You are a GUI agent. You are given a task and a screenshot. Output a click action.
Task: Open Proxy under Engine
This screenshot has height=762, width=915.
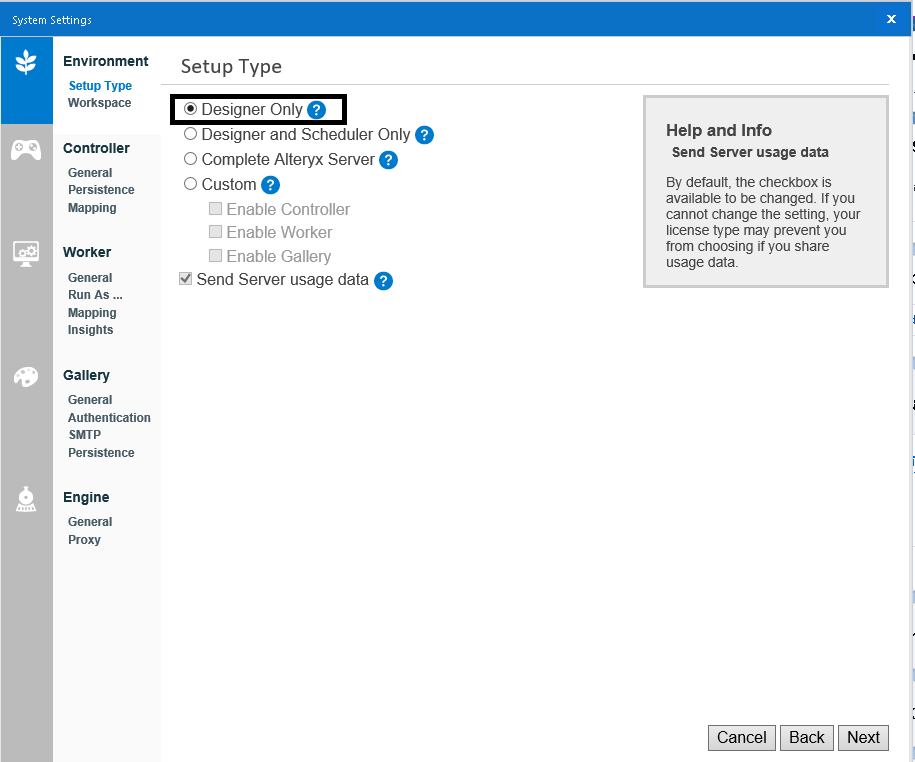click(84, 540)
